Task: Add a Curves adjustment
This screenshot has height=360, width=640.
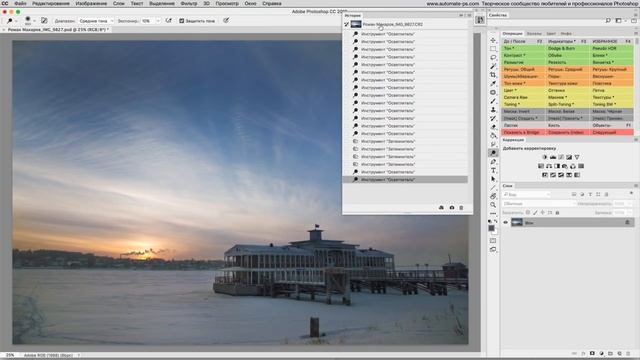Action: point(561,157)
